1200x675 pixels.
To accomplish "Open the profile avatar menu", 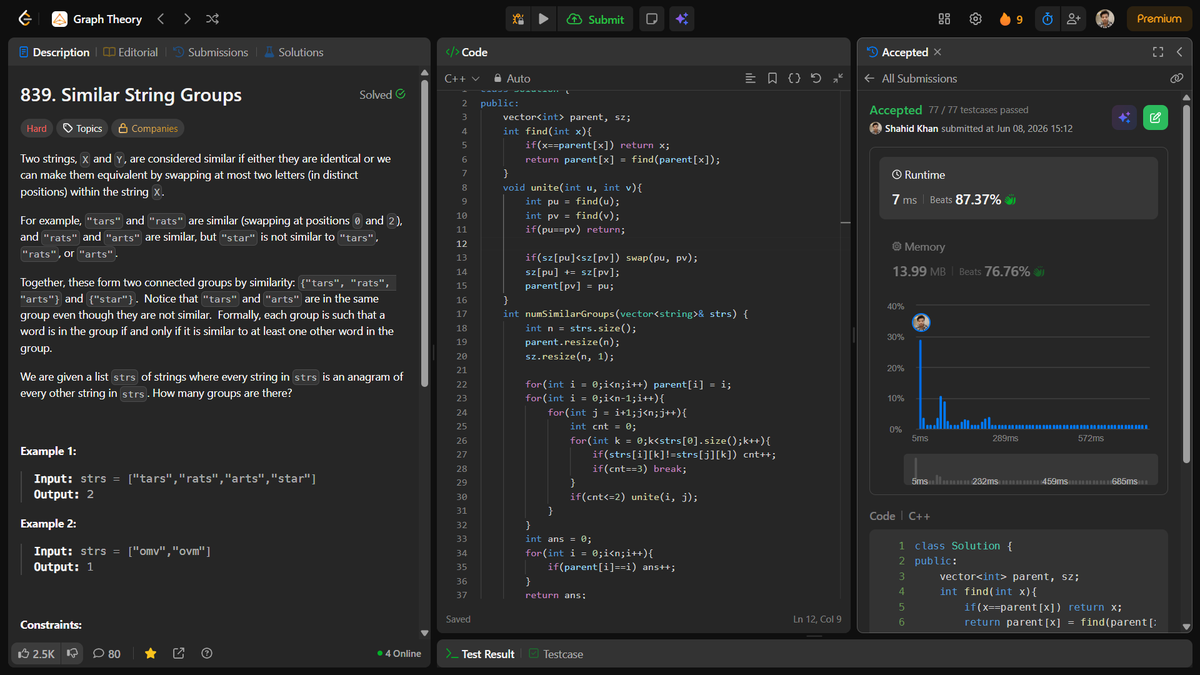I will pos(1105,19).
